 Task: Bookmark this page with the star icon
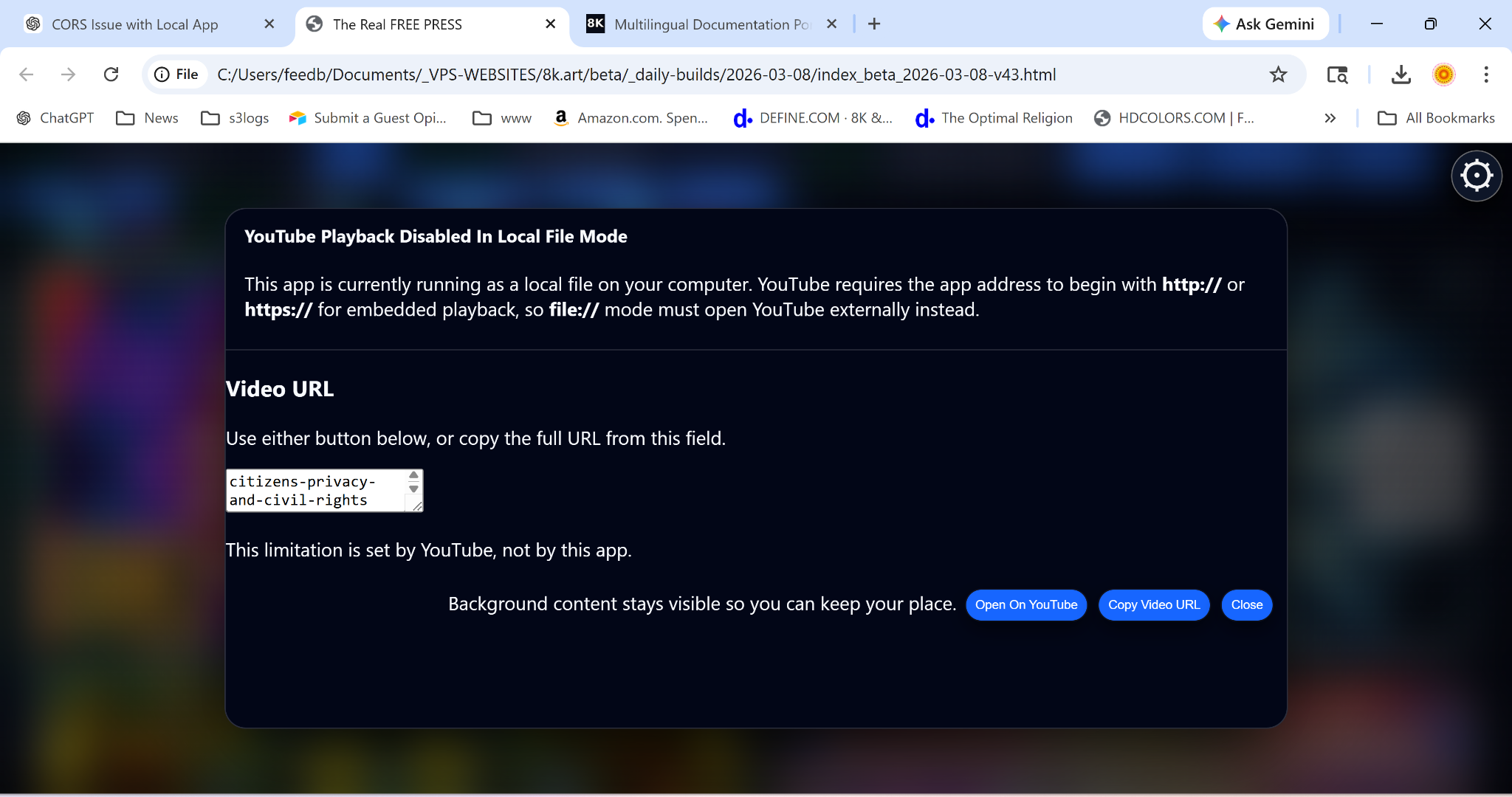[x=1278, y=75]
